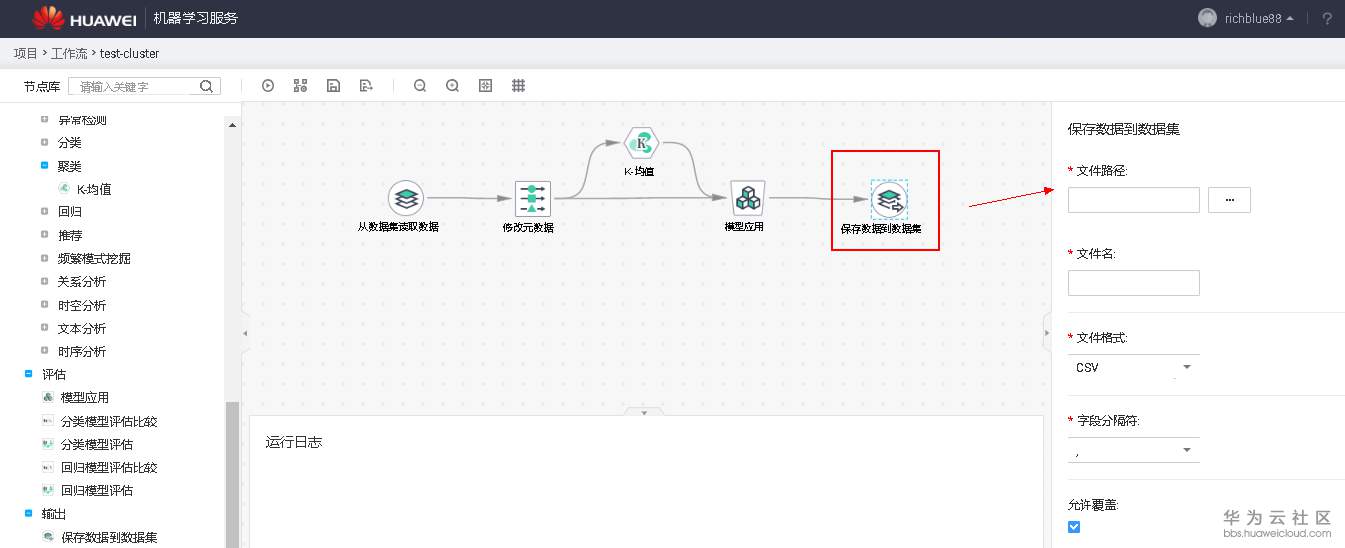Image resolution: width=1345 pixels, height=548 pixels.
Task: Open the 字段分隔符 dropdown
Action: point(1134,450)
